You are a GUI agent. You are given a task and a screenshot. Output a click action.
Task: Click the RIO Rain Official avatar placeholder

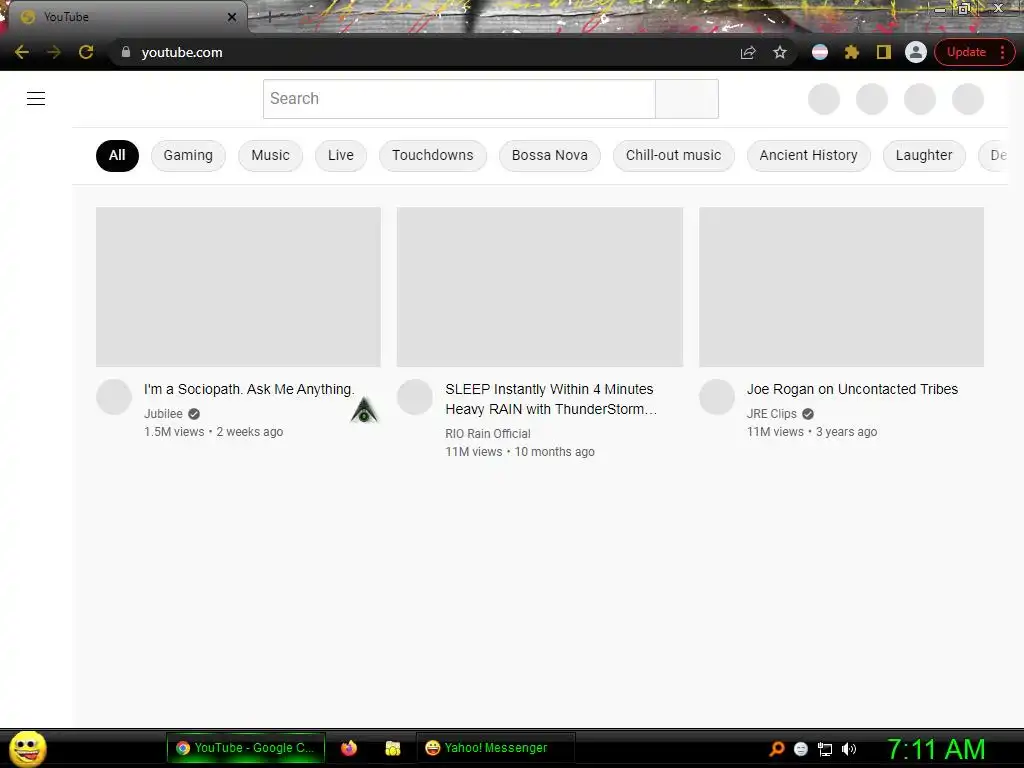(x=415, y=397)
